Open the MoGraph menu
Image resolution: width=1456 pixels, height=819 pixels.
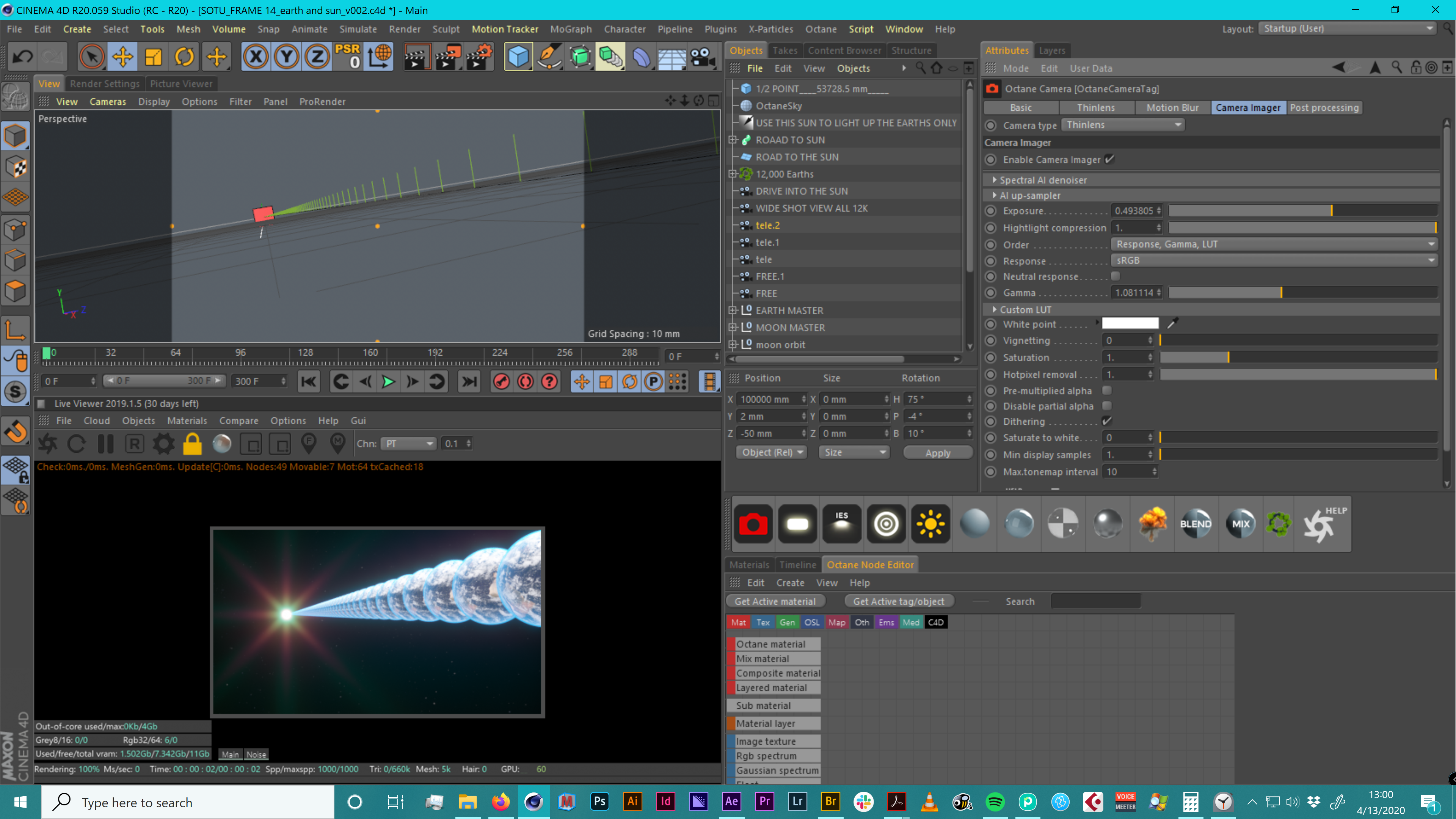(570, 30)
